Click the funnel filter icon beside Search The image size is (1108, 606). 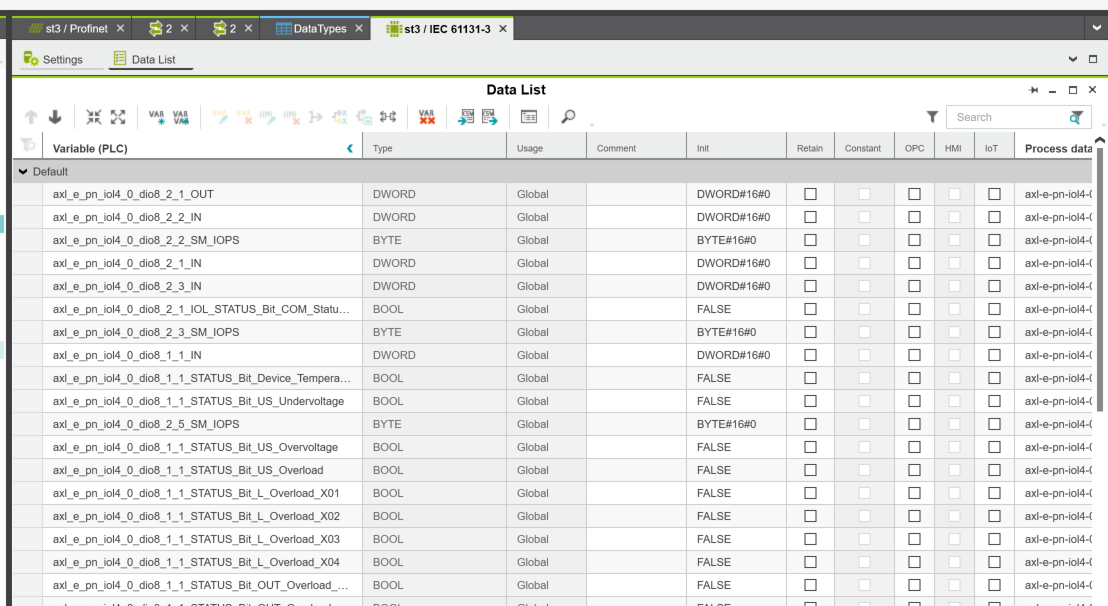point(932,117)
